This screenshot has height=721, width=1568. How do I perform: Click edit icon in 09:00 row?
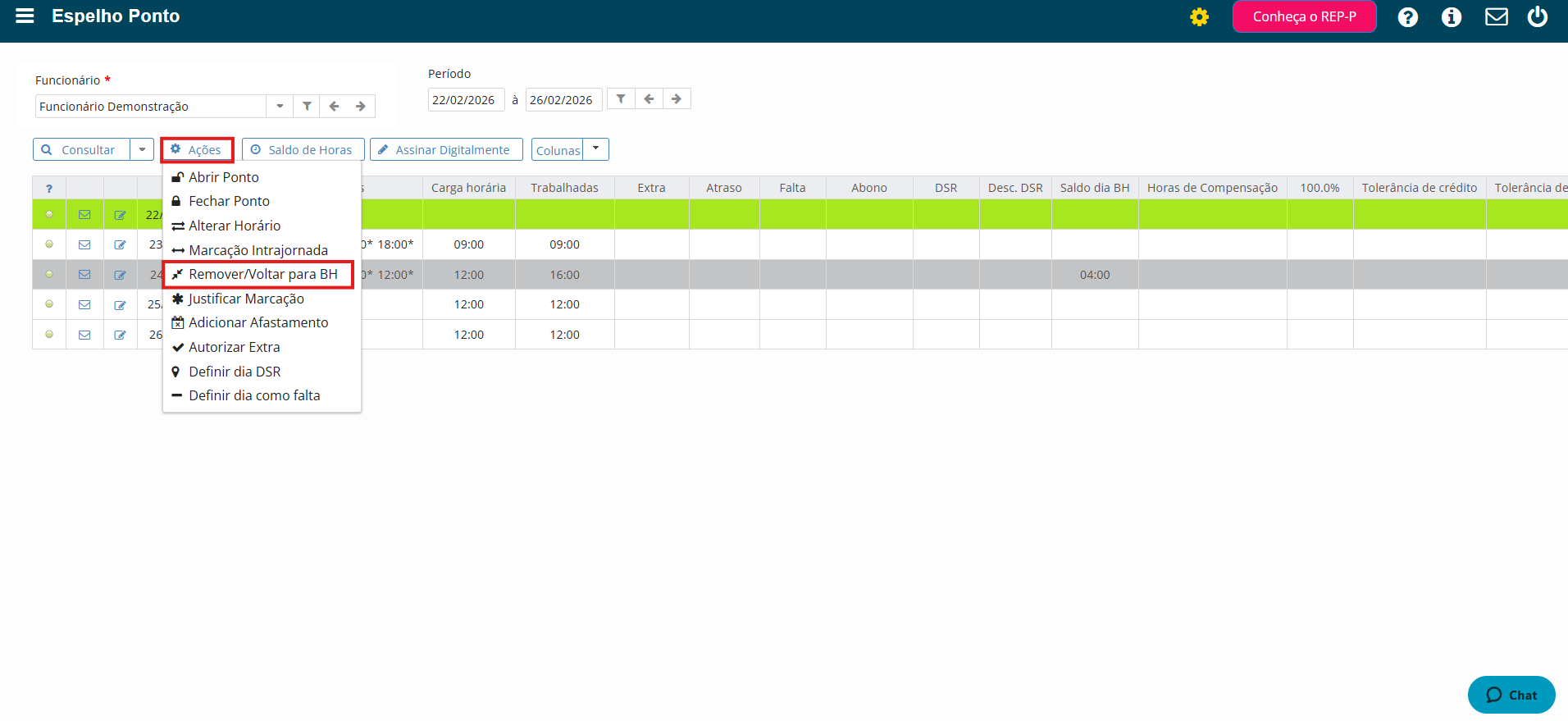[121, 244]
